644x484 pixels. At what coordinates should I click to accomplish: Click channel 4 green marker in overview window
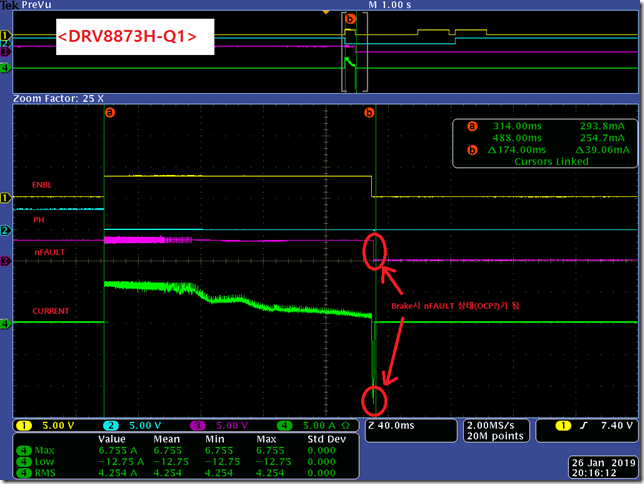tap(5, 68)
